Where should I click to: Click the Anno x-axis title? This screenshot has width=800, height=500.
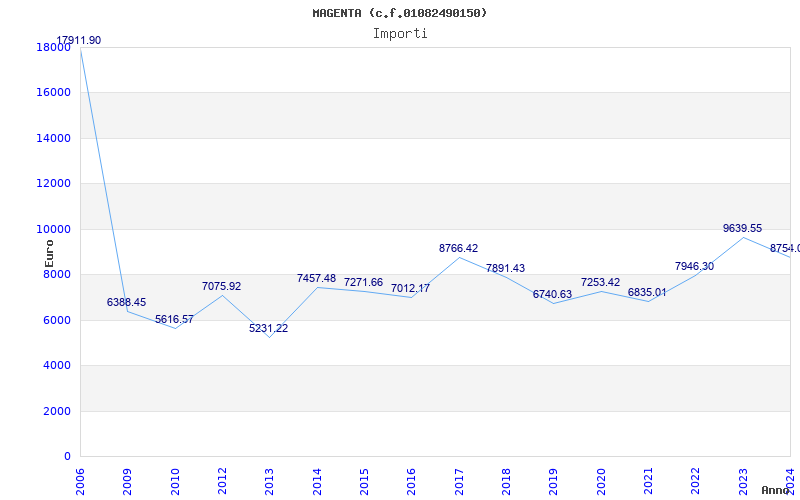point(776,490)
